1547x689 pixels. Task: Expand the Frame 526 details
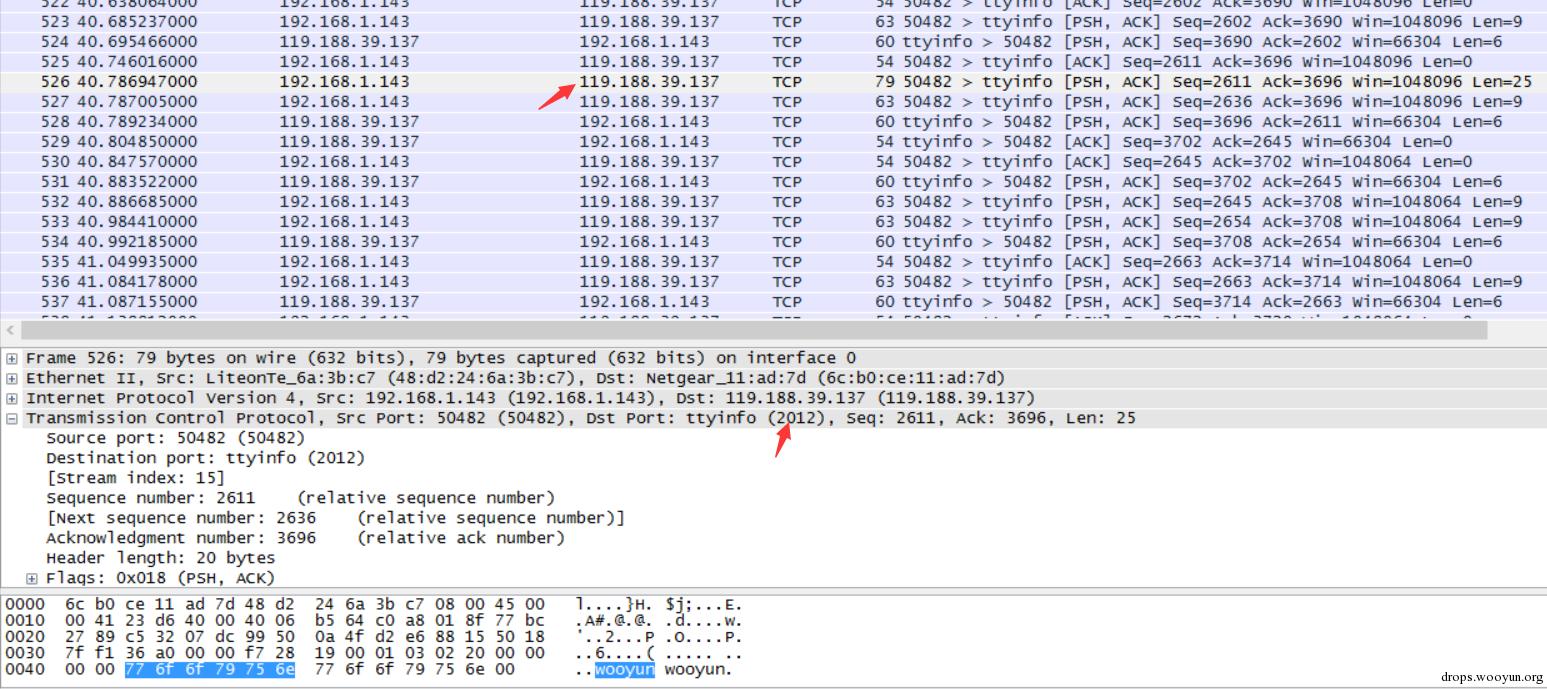click(x=12, y=358)
